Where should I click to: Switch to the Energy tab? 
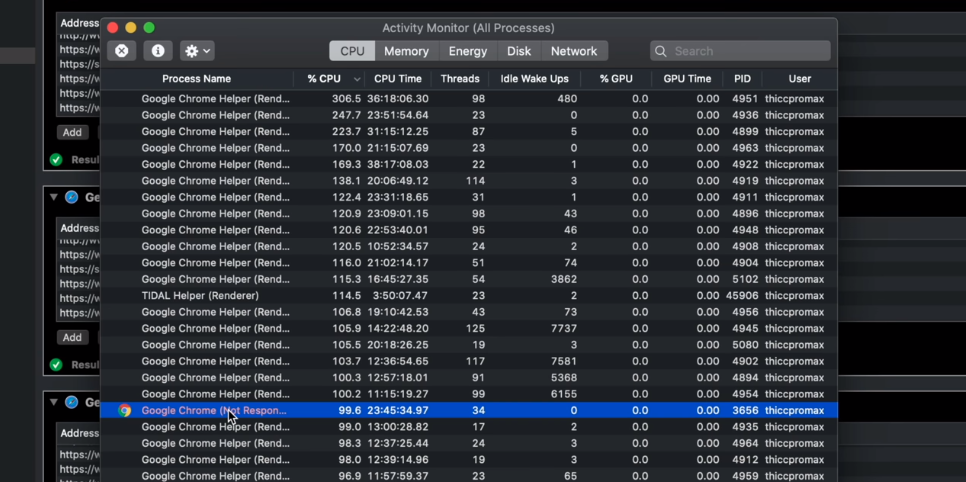coord(468,51)
